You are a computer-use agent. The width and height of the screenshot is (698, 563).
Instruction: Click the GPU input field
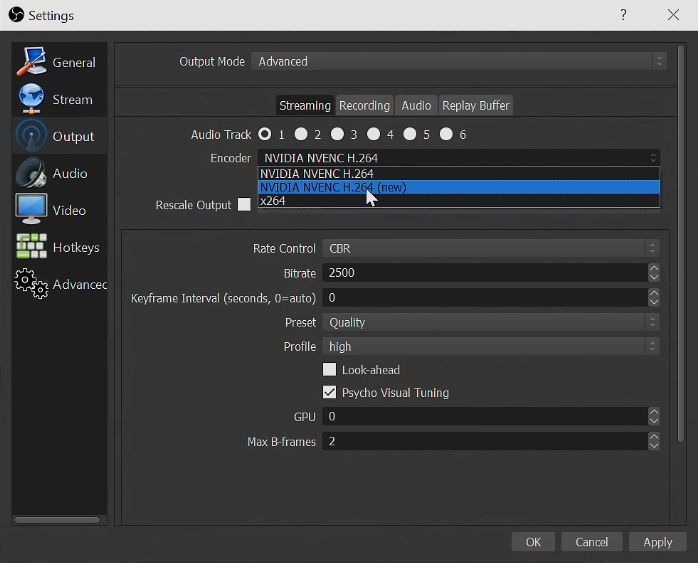pos(485,417)
